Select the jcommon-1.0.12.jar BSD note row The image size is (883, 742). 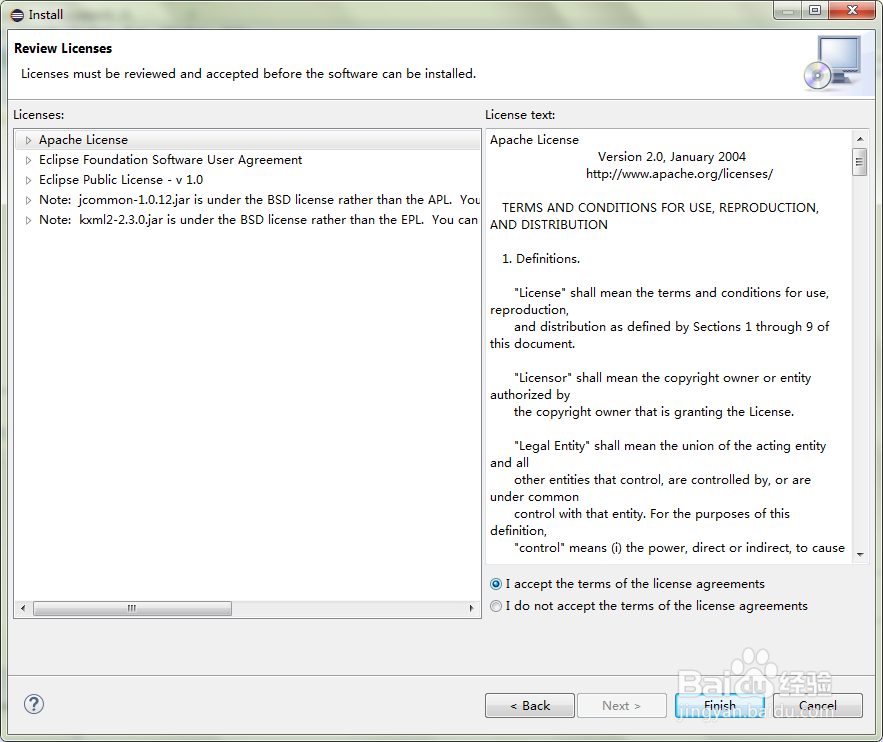pyautogui.click(x=248, y=200)
